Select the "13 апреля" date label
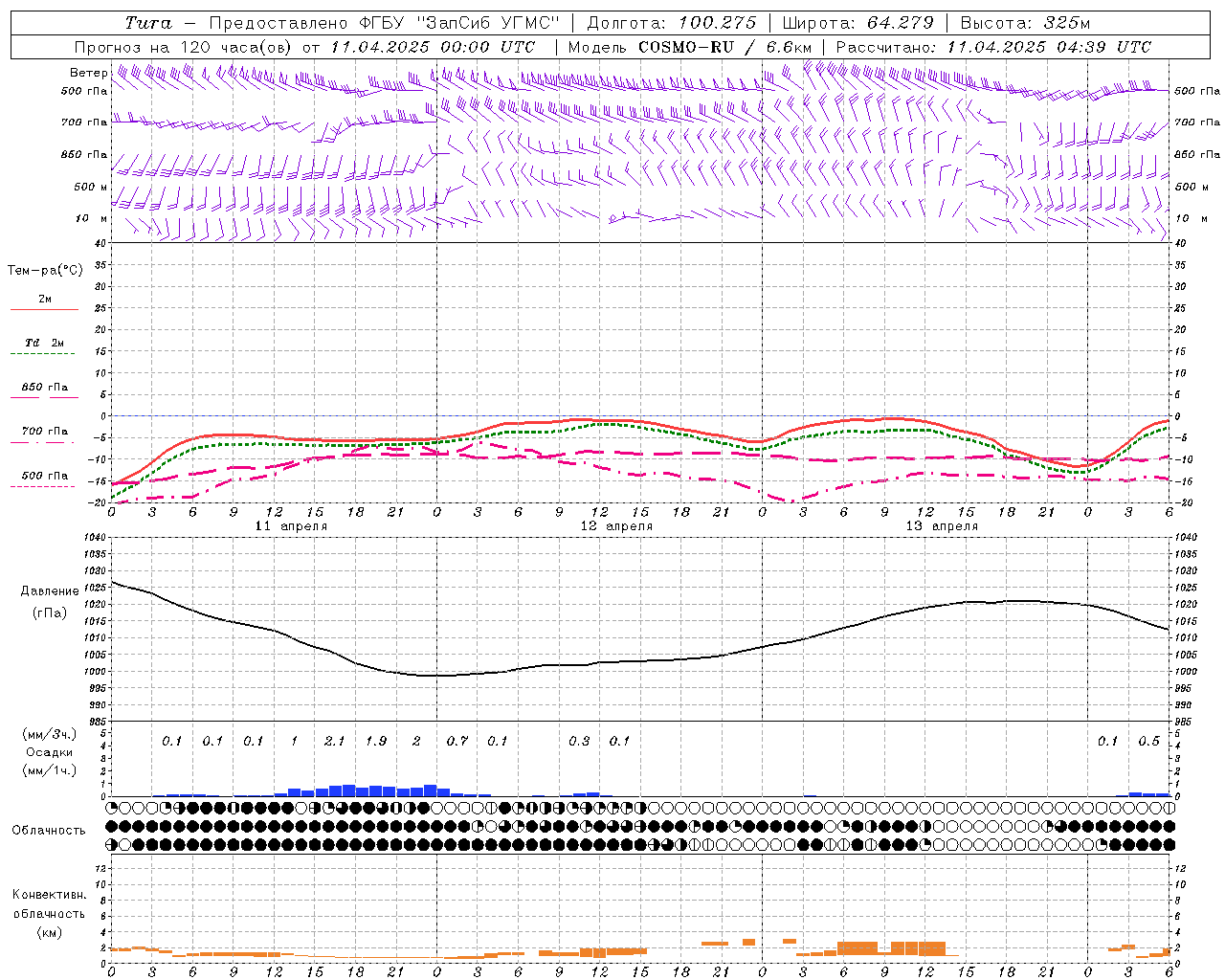Viewport: 1225px width, 980px height. coord(943,526)
